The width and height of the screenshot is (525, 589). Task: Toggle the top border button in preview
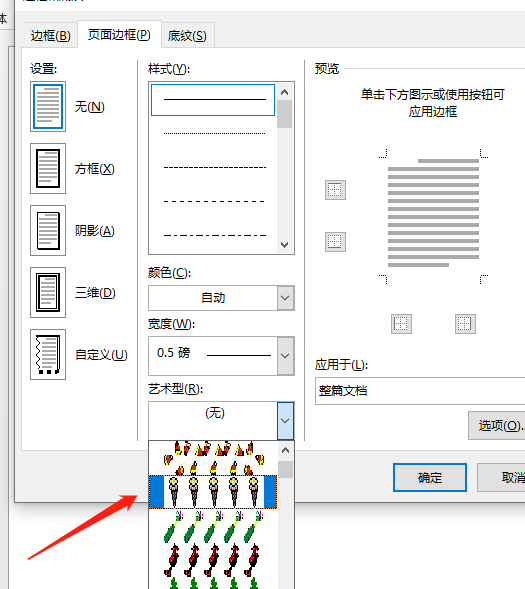tap(335, 190)
